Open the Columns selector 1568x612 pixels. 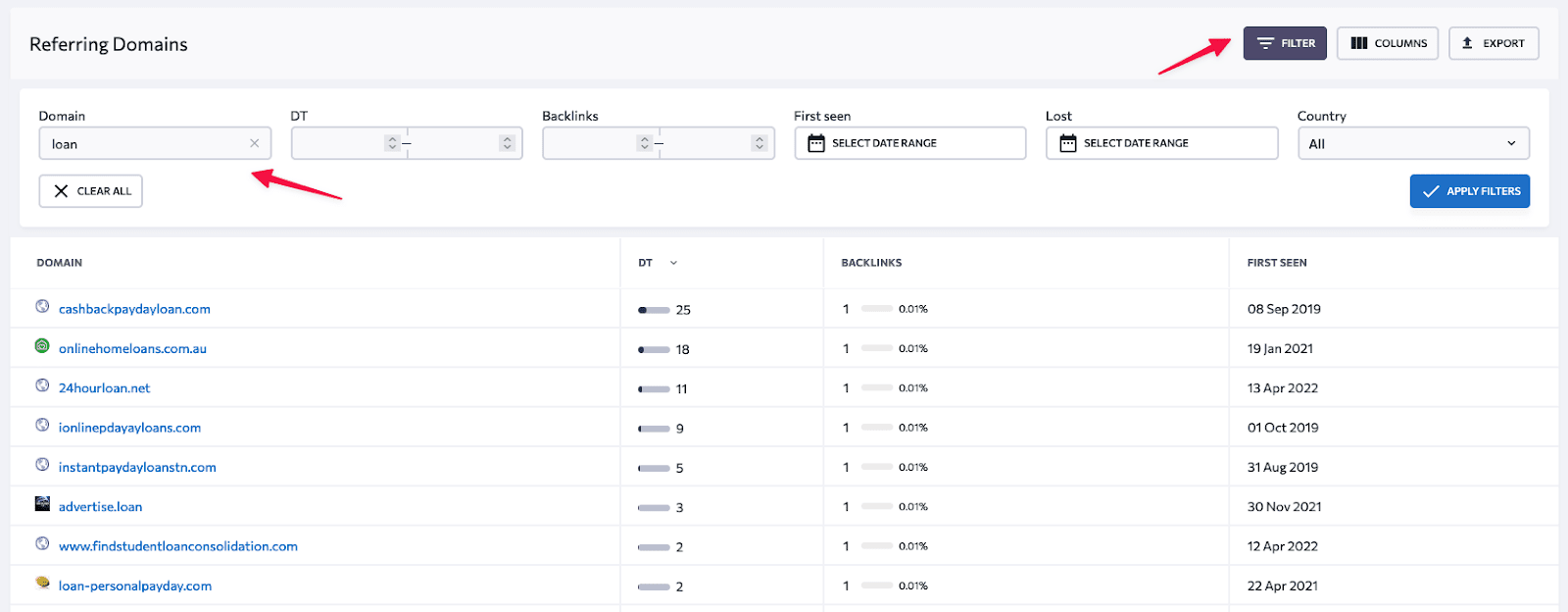point(1388,43)
